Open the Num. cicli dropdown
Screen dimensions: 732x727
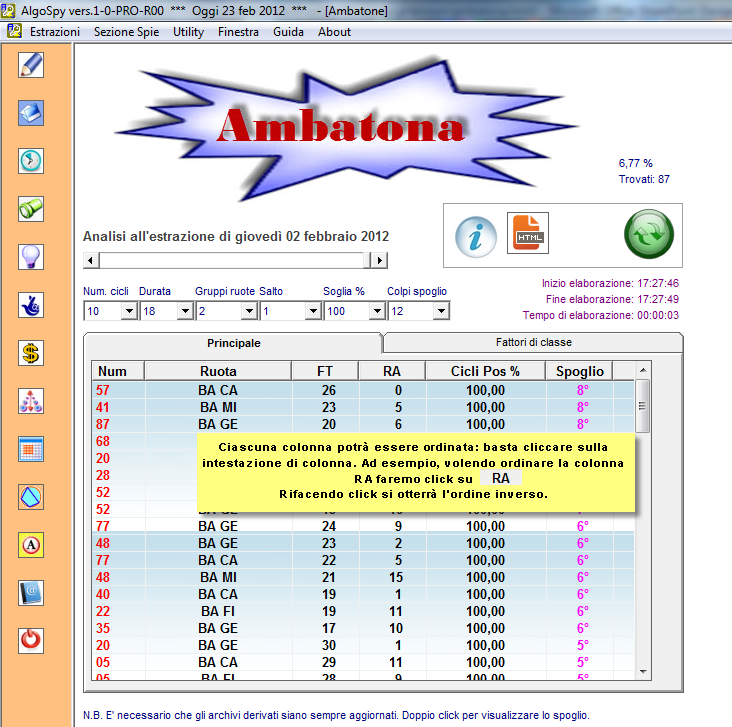129,311
